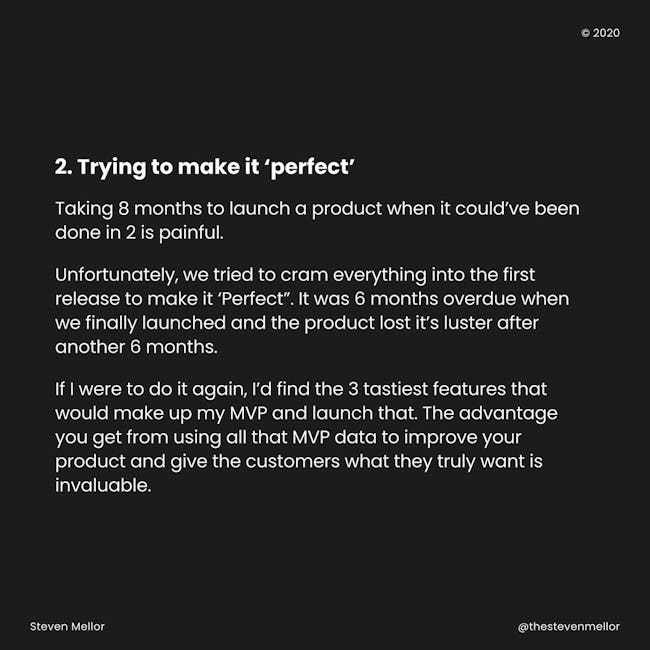This screenshot has height=650, width=650.
Task: Click the word 'perfect' in the heading
Action: 312,167
